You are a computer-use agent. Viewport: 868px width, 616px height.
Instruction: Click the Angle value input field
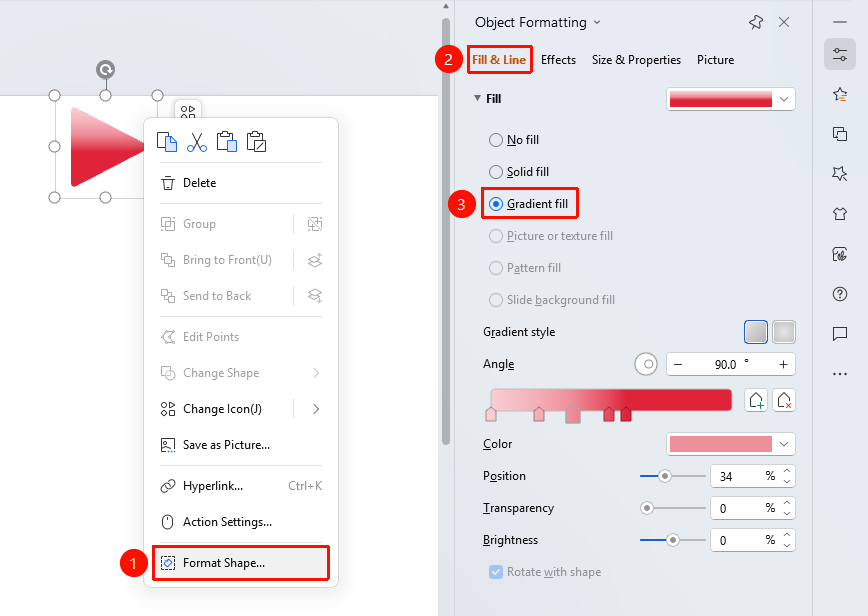(x=731, y=364)
